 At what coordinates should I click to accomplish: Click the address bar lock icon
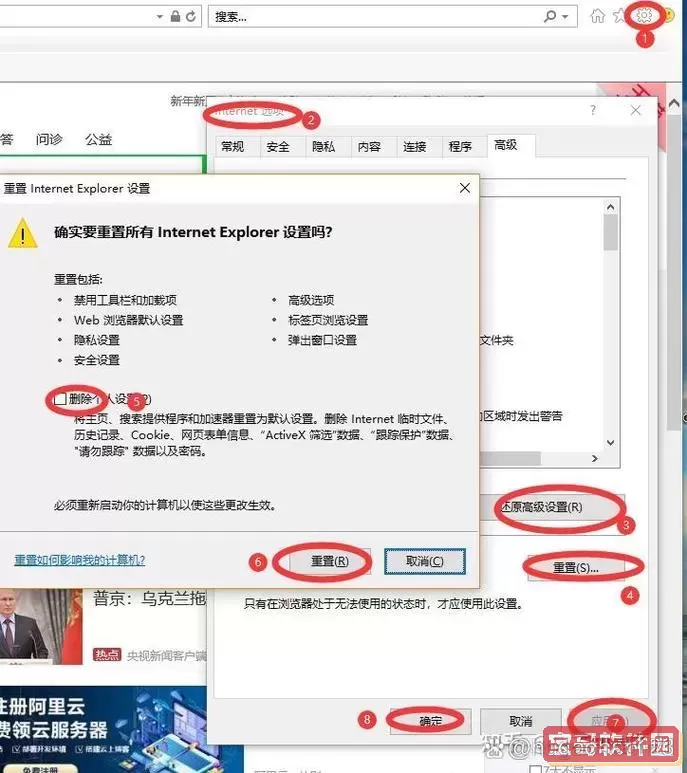175,16
